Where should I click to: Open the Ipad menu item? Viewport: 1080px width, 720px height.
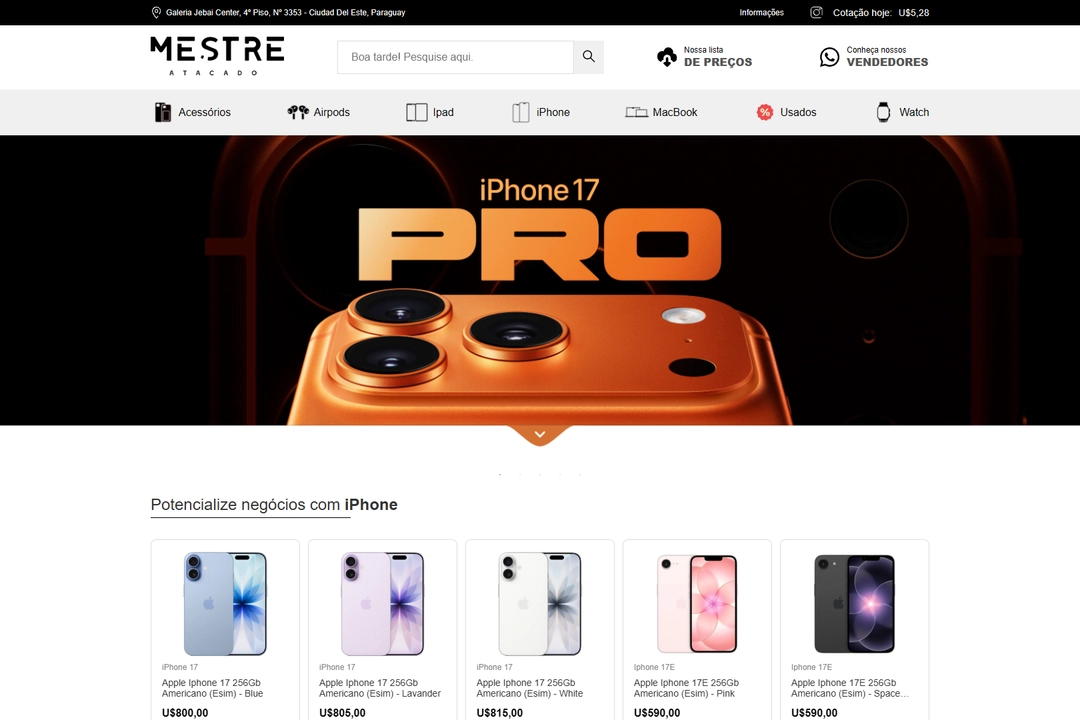coord(430,112)
